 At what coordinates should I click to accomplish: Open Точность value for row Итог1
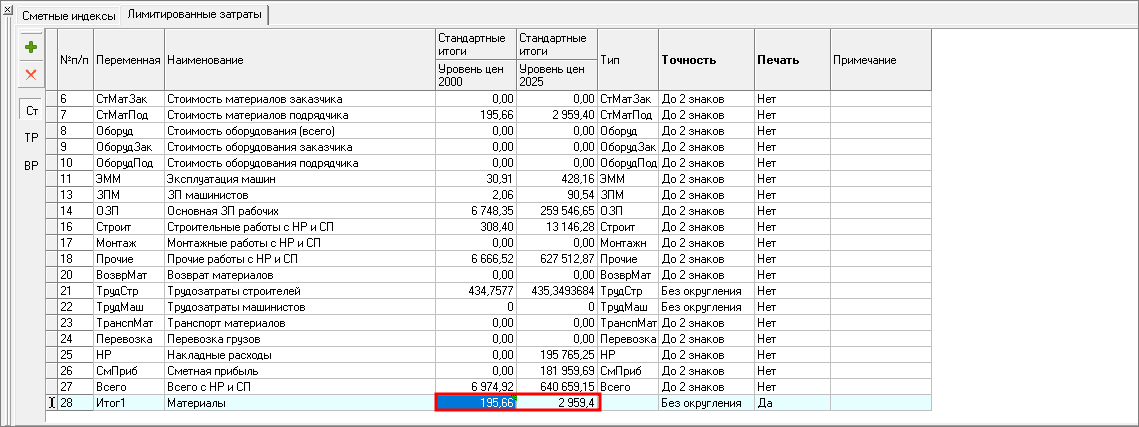click(704, 402)
